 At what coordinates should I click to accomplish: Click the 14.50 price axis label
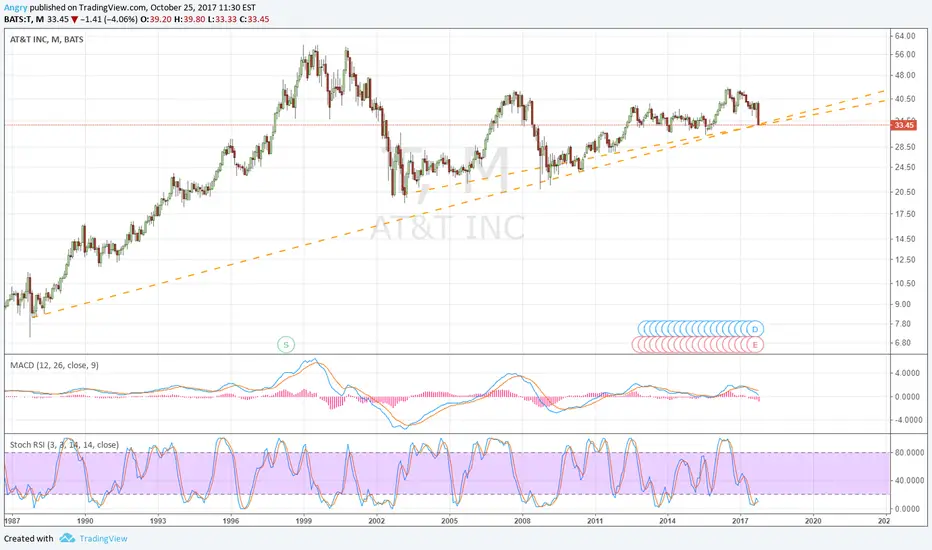click(905, 239)
